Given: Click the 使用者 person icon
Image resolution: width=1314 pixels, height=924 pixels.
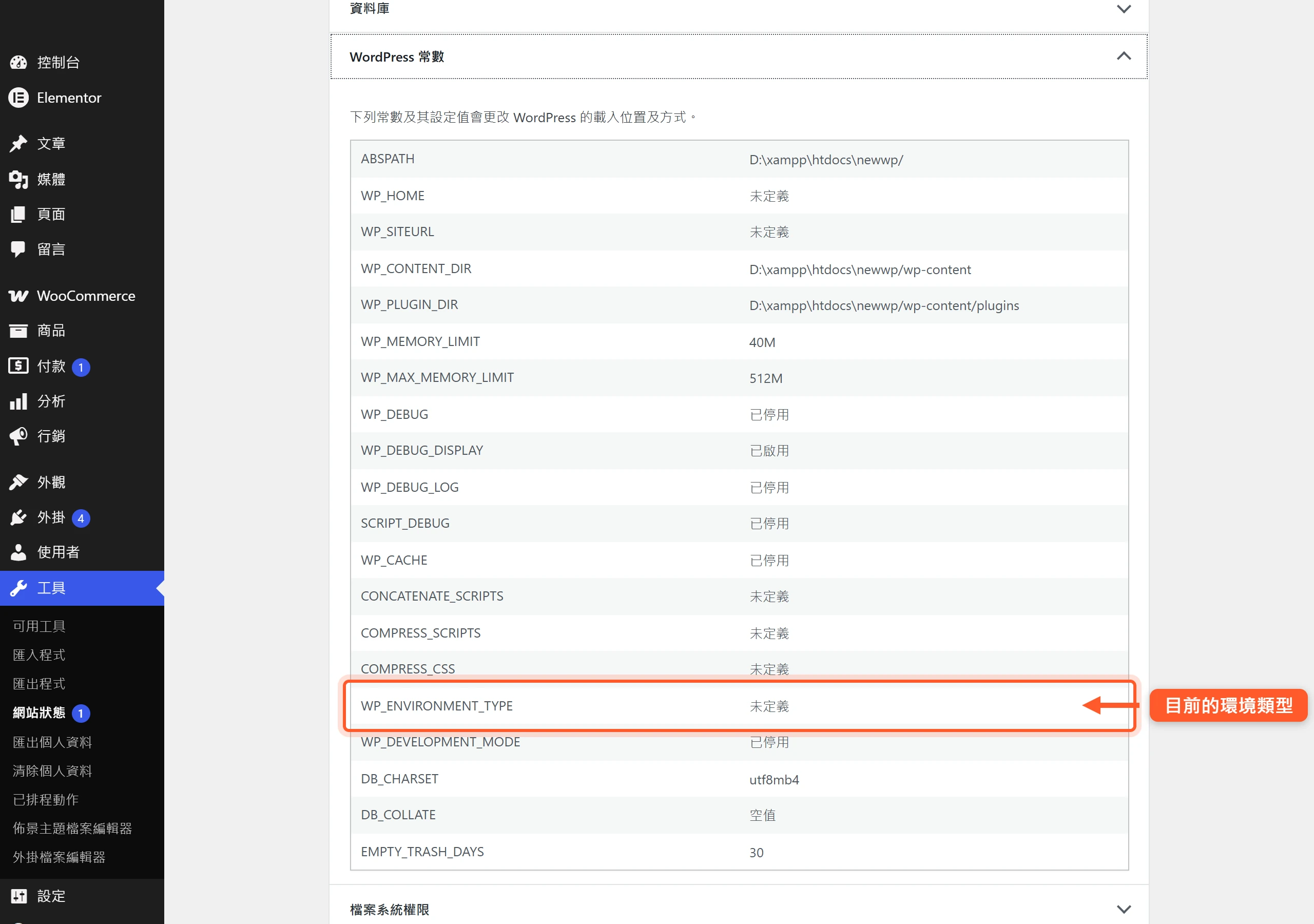Looking at the screenshot, I should (18, 552).
